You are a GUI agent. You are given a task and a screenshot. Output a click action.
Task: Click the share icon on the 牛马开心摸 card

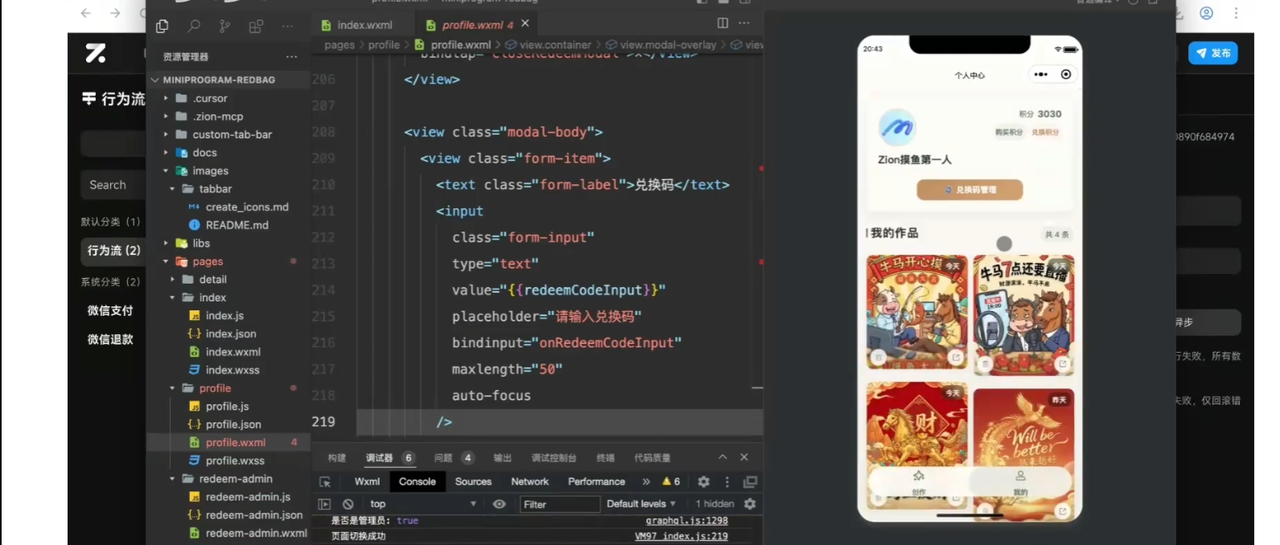pyautogui.click(x=956, y=357)
